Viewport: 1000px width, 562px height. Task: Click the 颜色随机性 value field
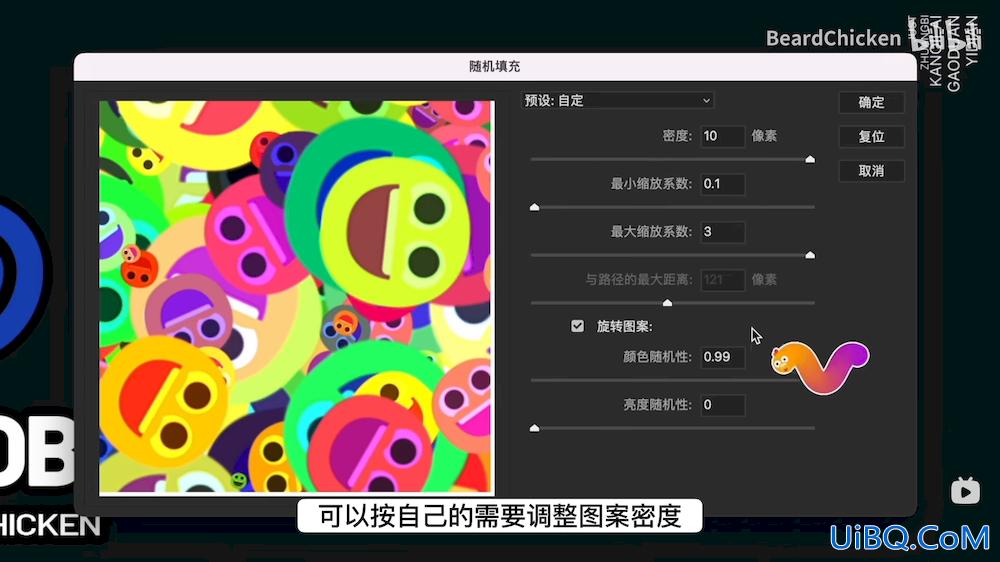point(723,357)
